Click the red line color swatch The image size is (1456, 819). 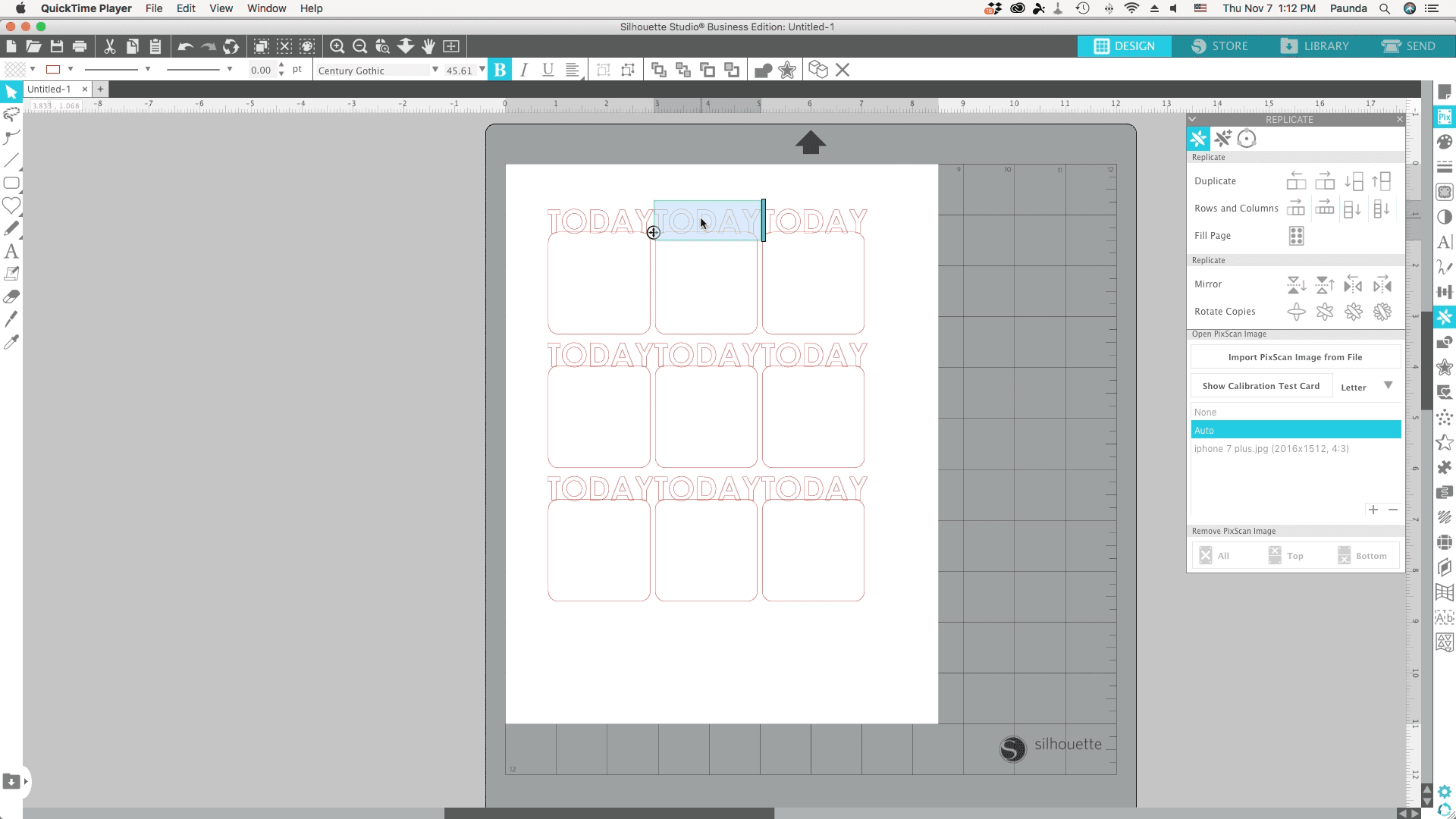tap(53, 70)
